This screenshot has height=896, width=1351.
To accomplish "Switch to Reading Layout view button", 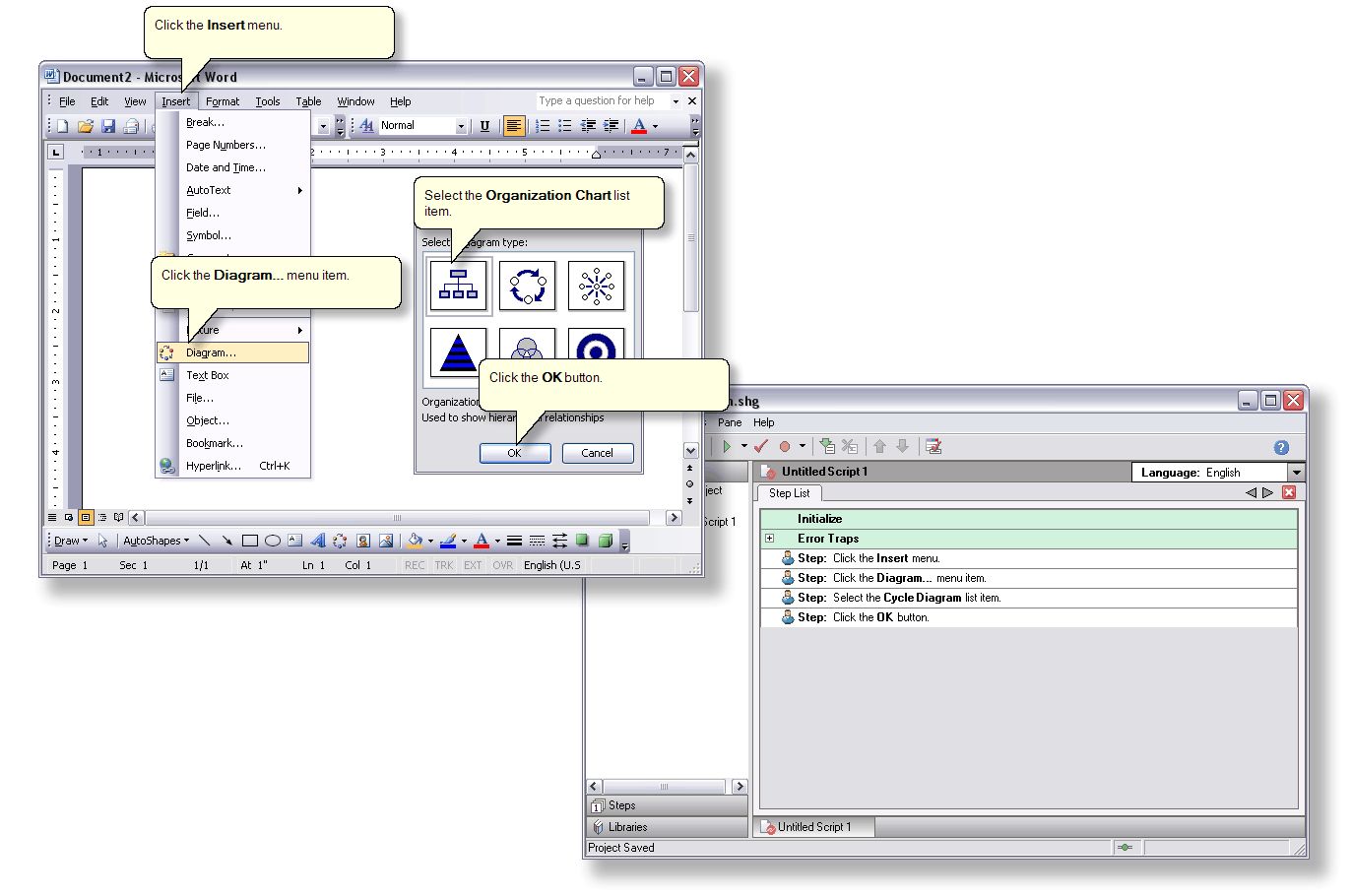I will [x=118, y=517].
